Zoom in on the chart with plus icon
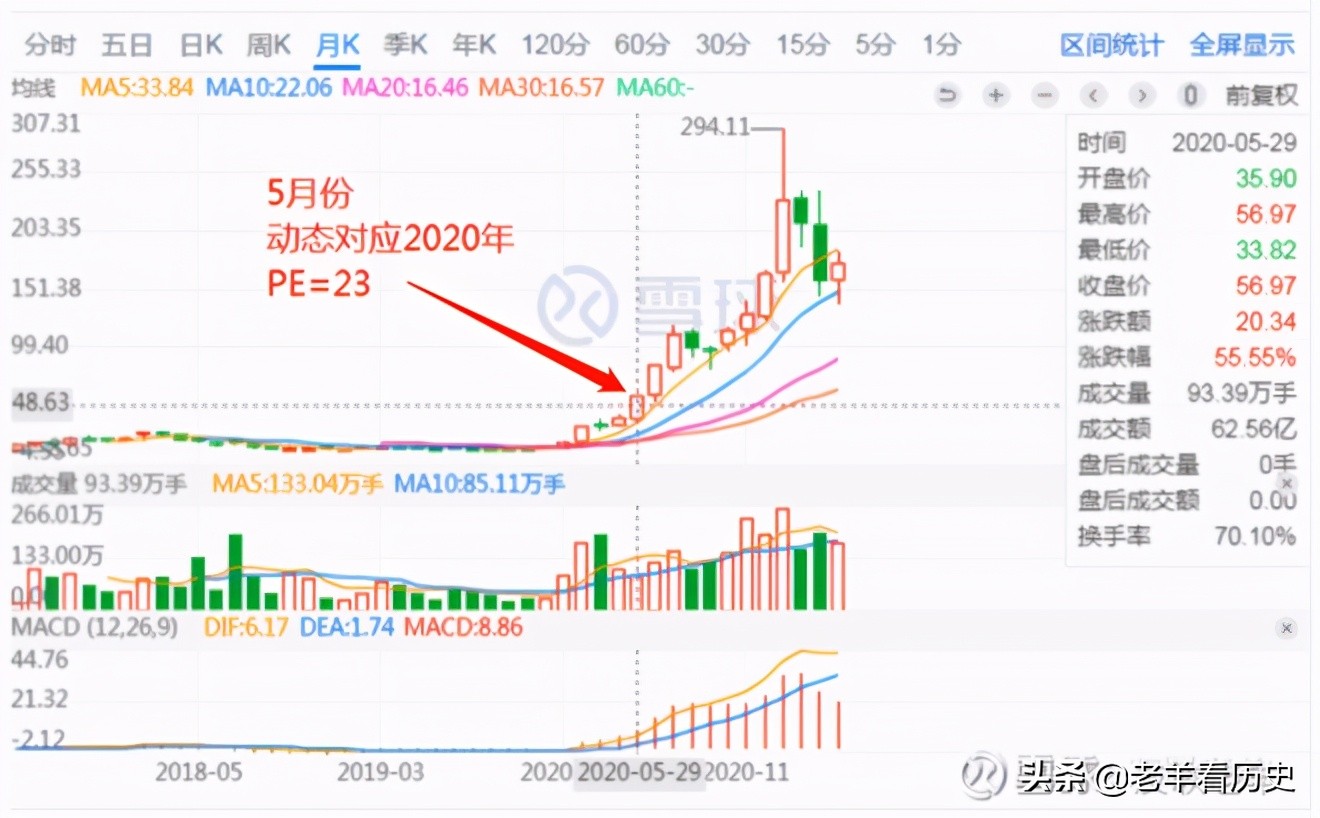Viewport: 1320px width, 818px height. click(995, 95)
